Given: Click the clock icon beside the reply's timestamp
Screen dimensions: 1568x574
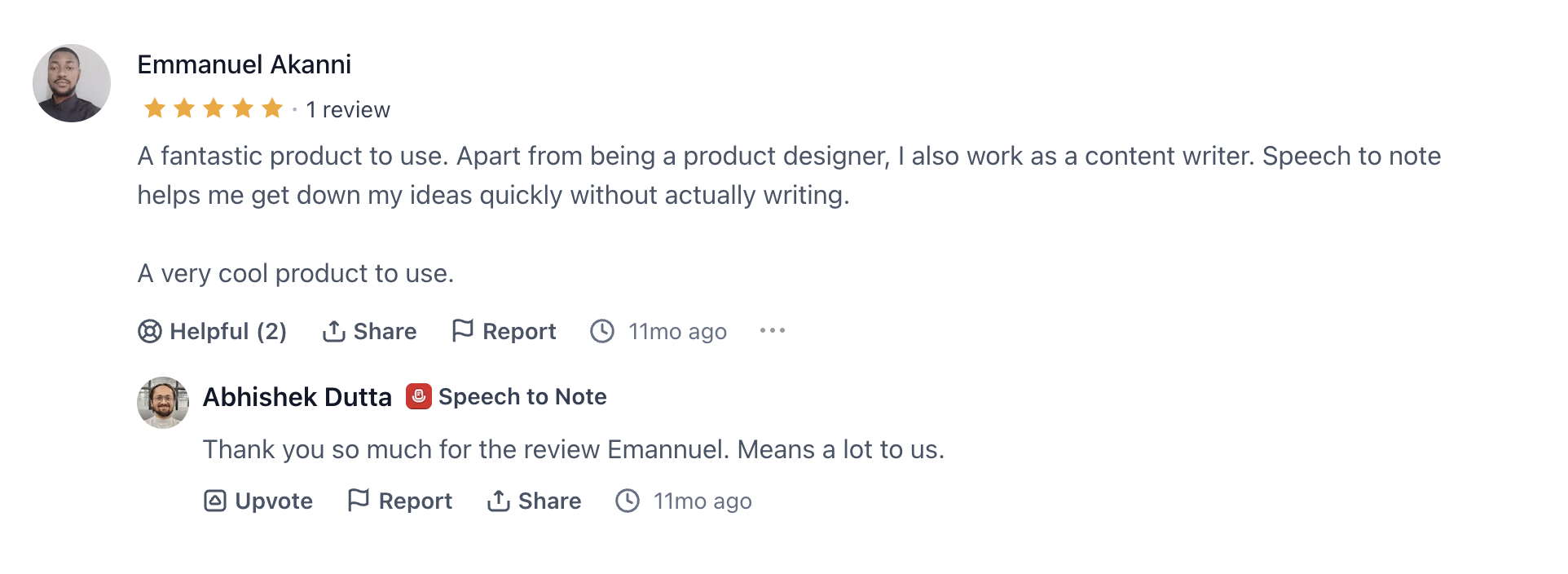Looking at the screenshot, I should pyautogui.click(x=628, y=501).
